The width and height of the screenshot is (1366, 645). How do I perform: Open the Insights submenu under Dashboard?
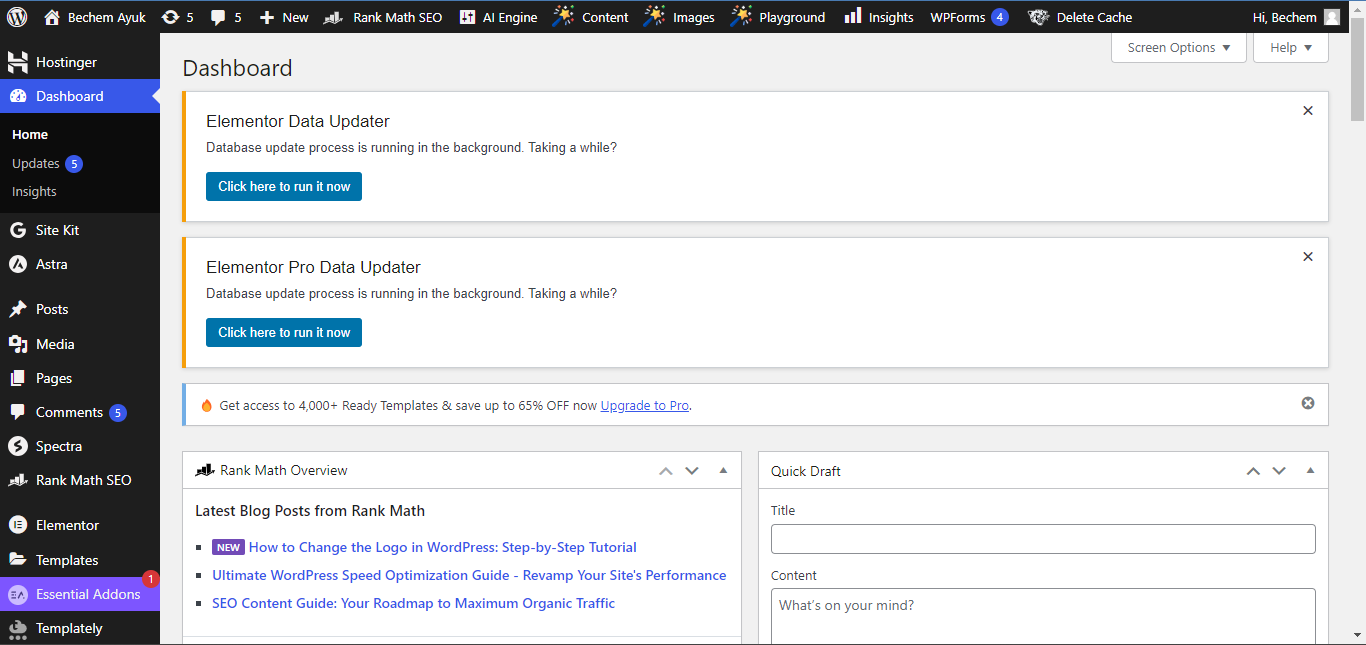[x=34, y=191]
